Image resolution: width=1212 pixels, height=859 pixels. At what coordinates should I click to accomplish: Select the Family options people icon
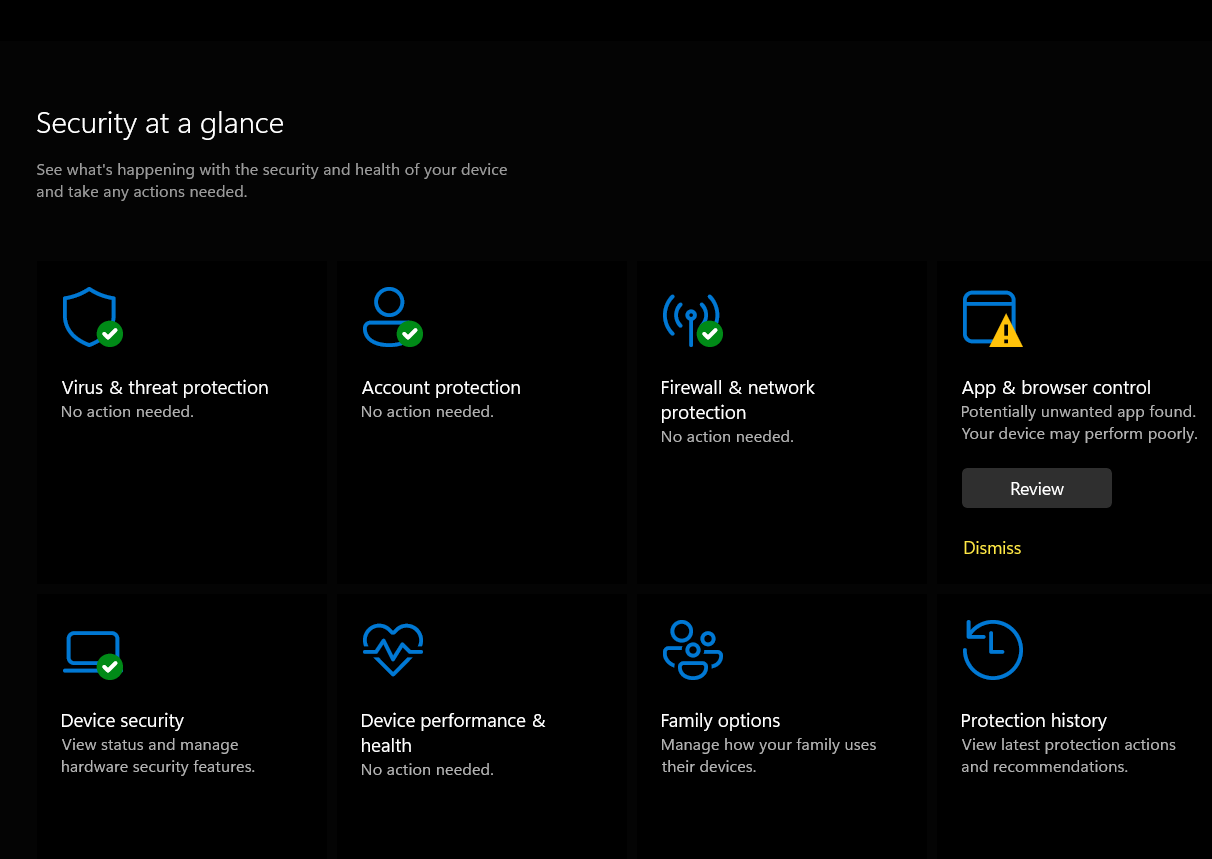pos(692,648)
